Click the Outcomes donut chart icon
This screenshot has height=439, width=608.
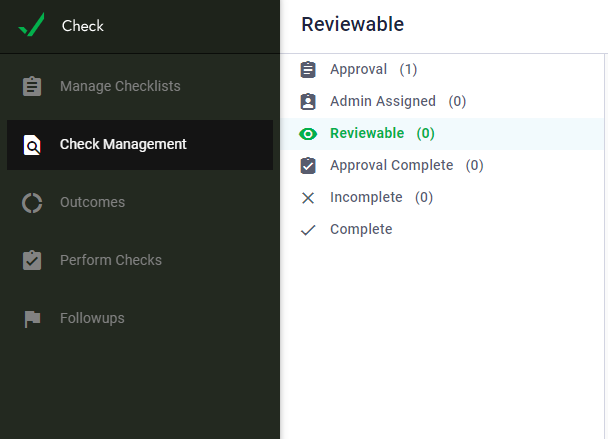(32, 203)
